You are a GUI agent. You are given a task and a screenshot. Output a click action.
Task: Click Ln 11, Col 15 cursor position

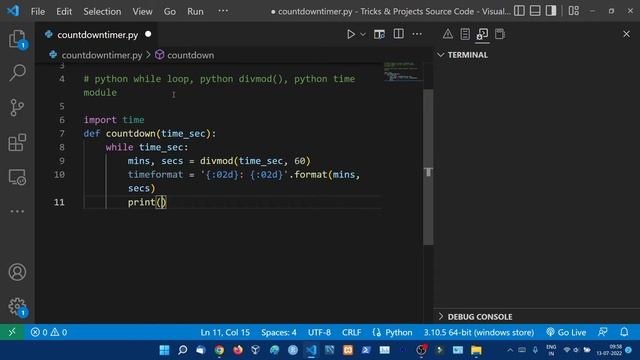[x=225, y=332]
